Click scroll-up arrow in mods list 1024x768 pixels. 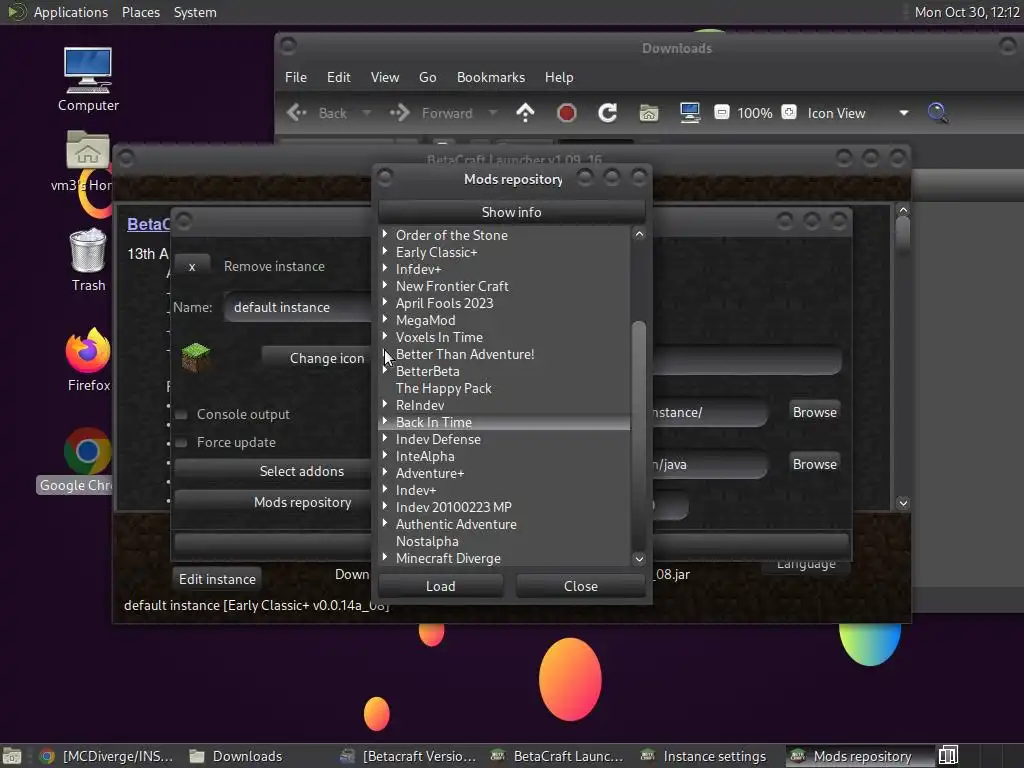(x=639, y=234)
